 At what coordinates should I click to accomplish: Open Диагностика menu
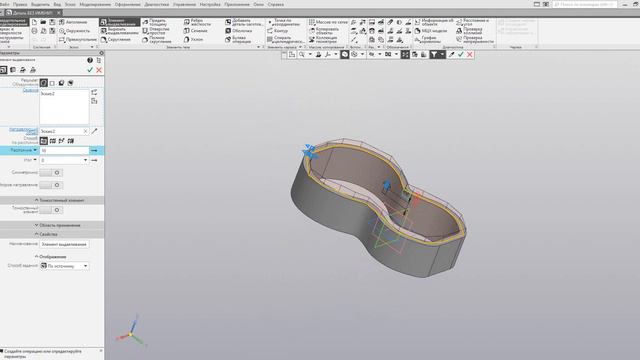click(x=157, y=4)
